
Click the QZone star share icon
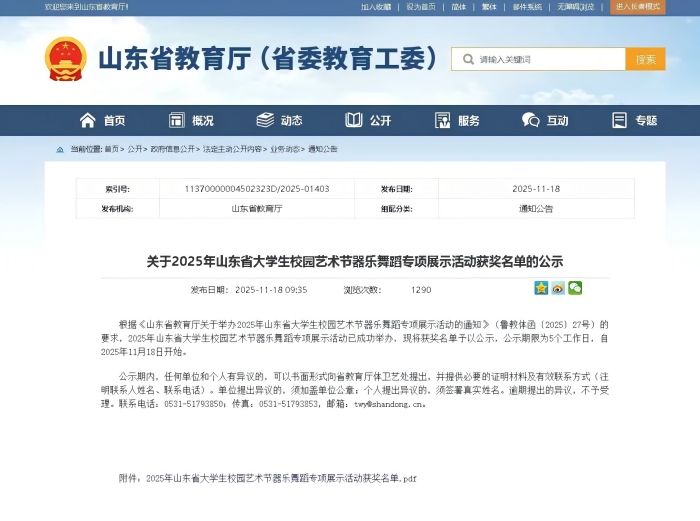pos(541,288)
